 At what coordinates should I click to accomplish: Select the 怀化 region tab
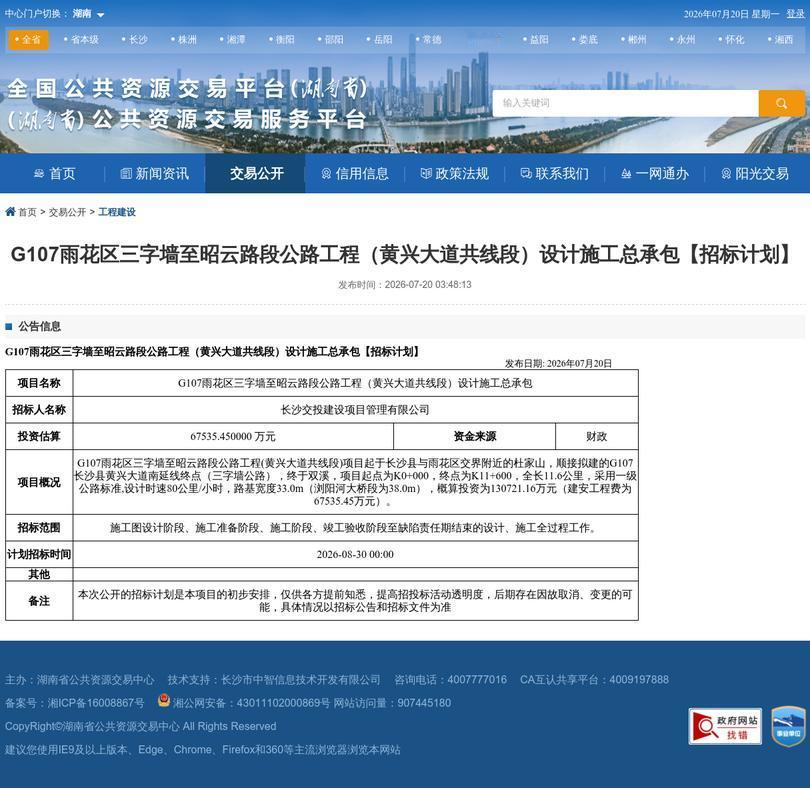pos(731,40)
